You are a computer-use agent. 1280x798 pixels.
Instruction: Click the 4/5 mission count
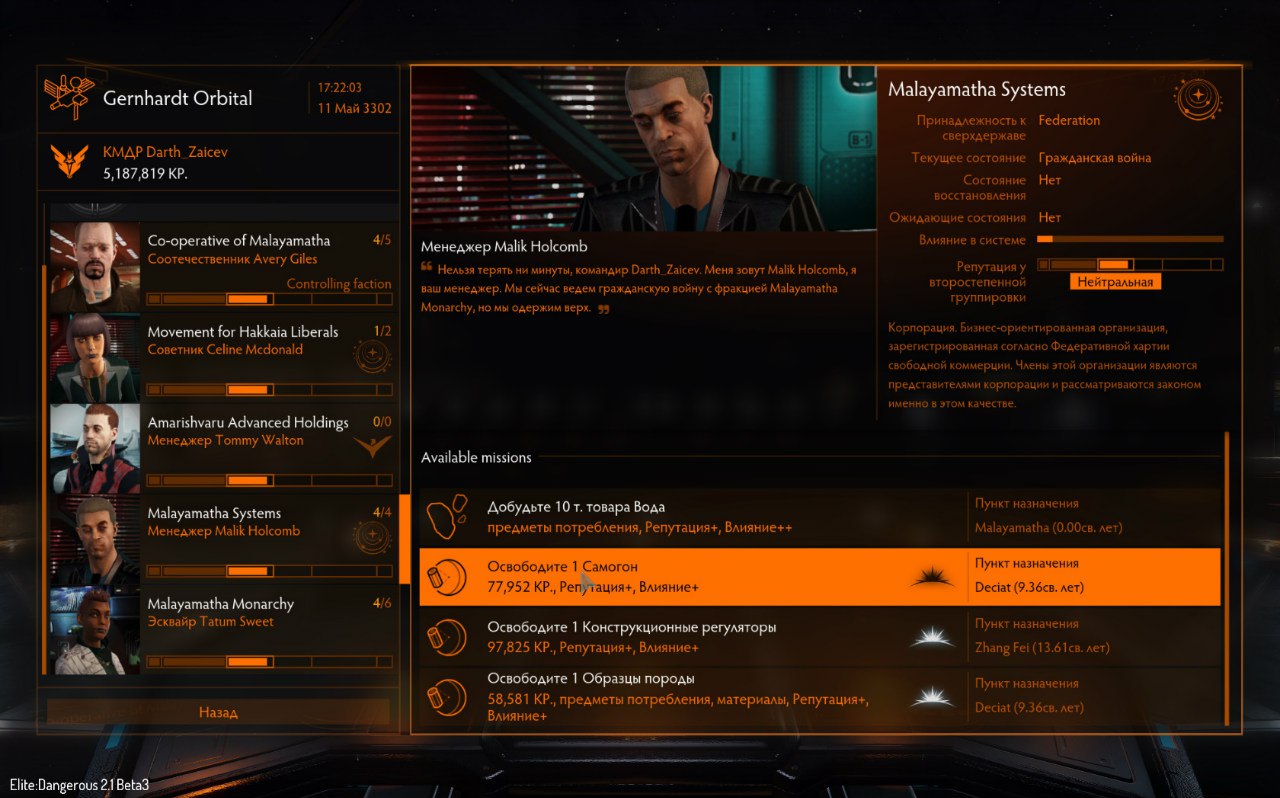click(x=382, y=240)
